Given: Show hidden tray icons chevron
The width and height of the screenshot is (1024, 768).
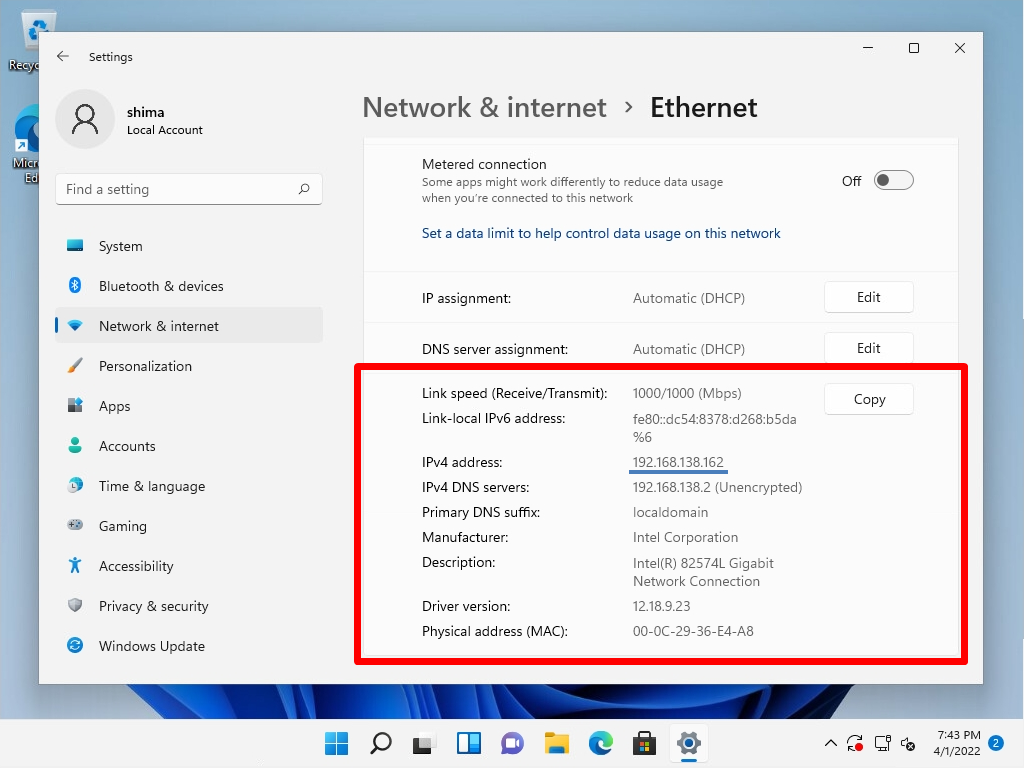Looking at the screenshot, I should (831, 743).
